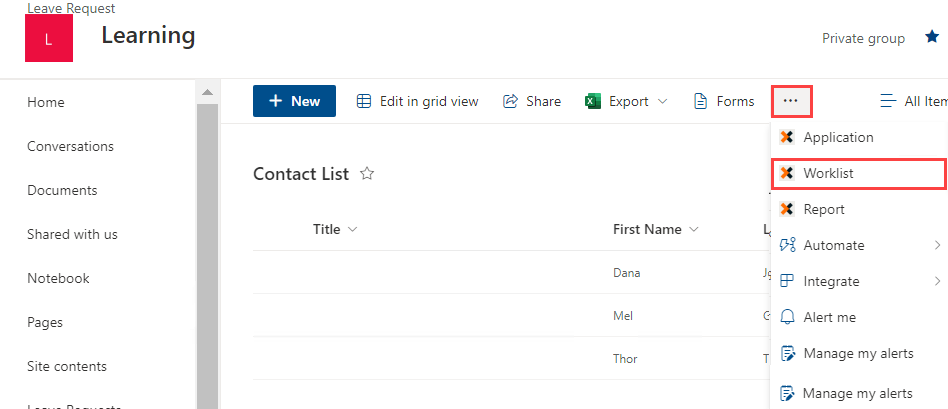Follow the site with the blue star icon
The width and height of the screenshot is (948, 409).
point(932,38)
